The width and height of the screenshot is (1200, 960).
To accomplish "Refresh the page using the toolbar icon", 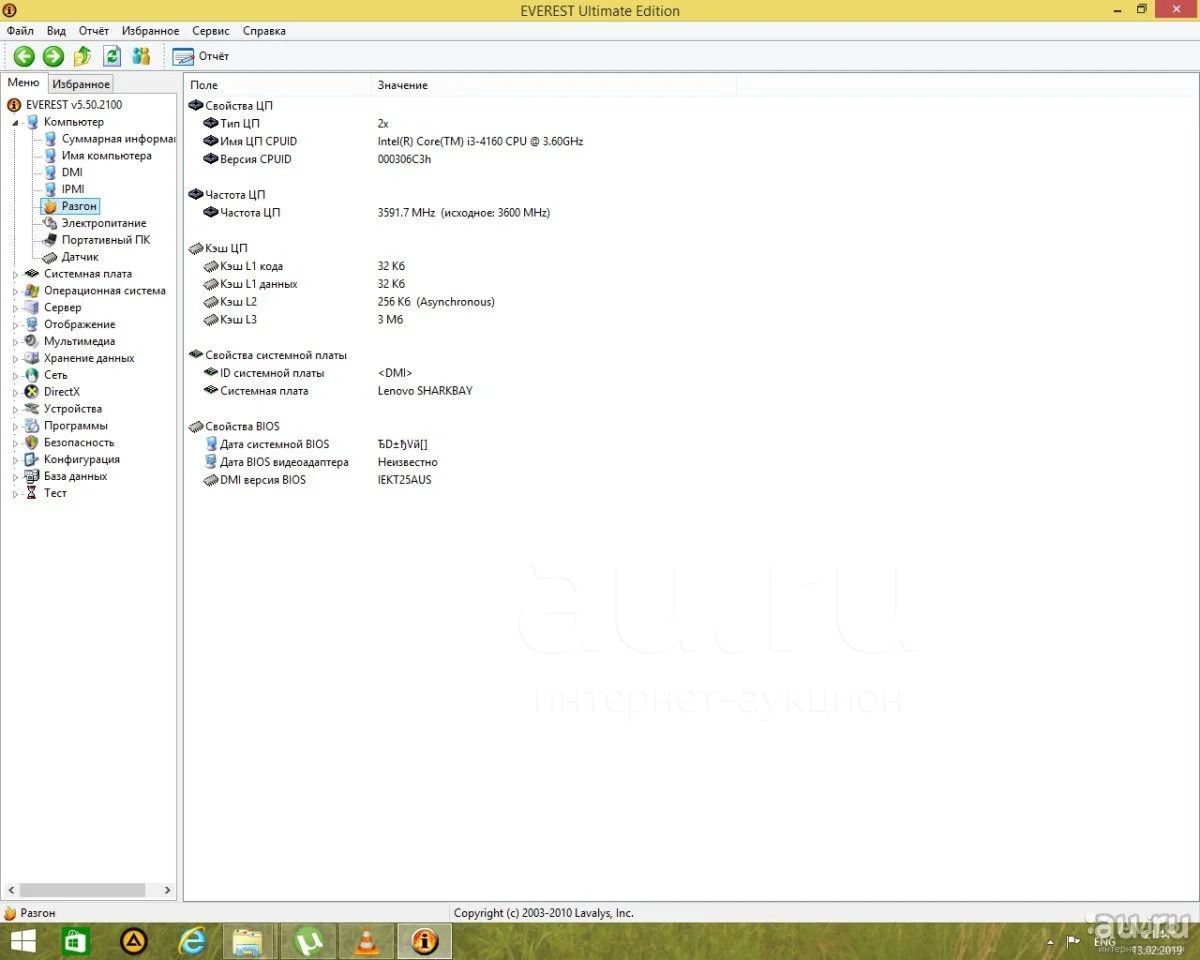I will point(112,56).
